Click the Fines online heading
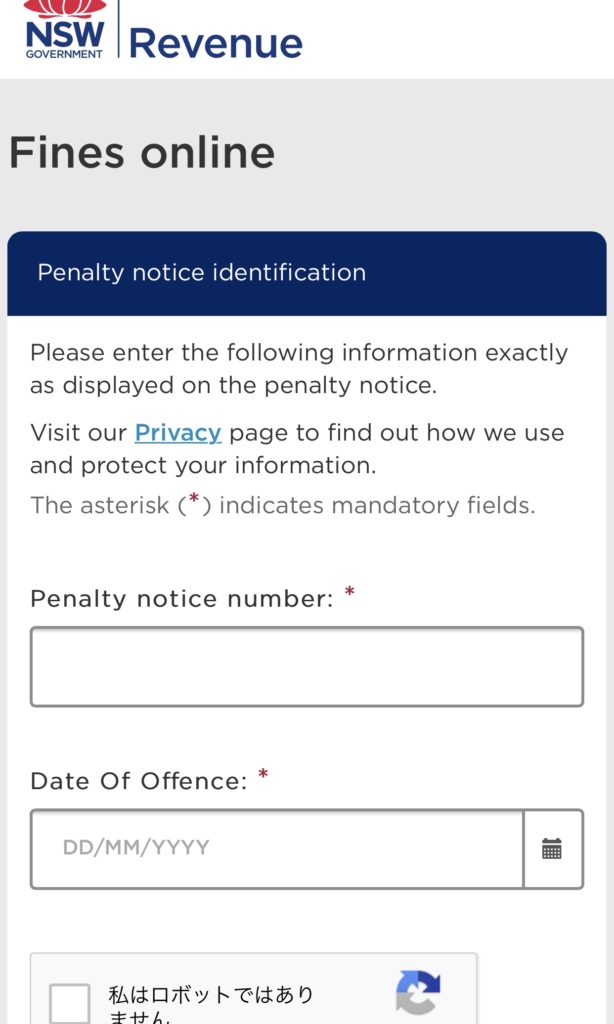 pos(142,152)
